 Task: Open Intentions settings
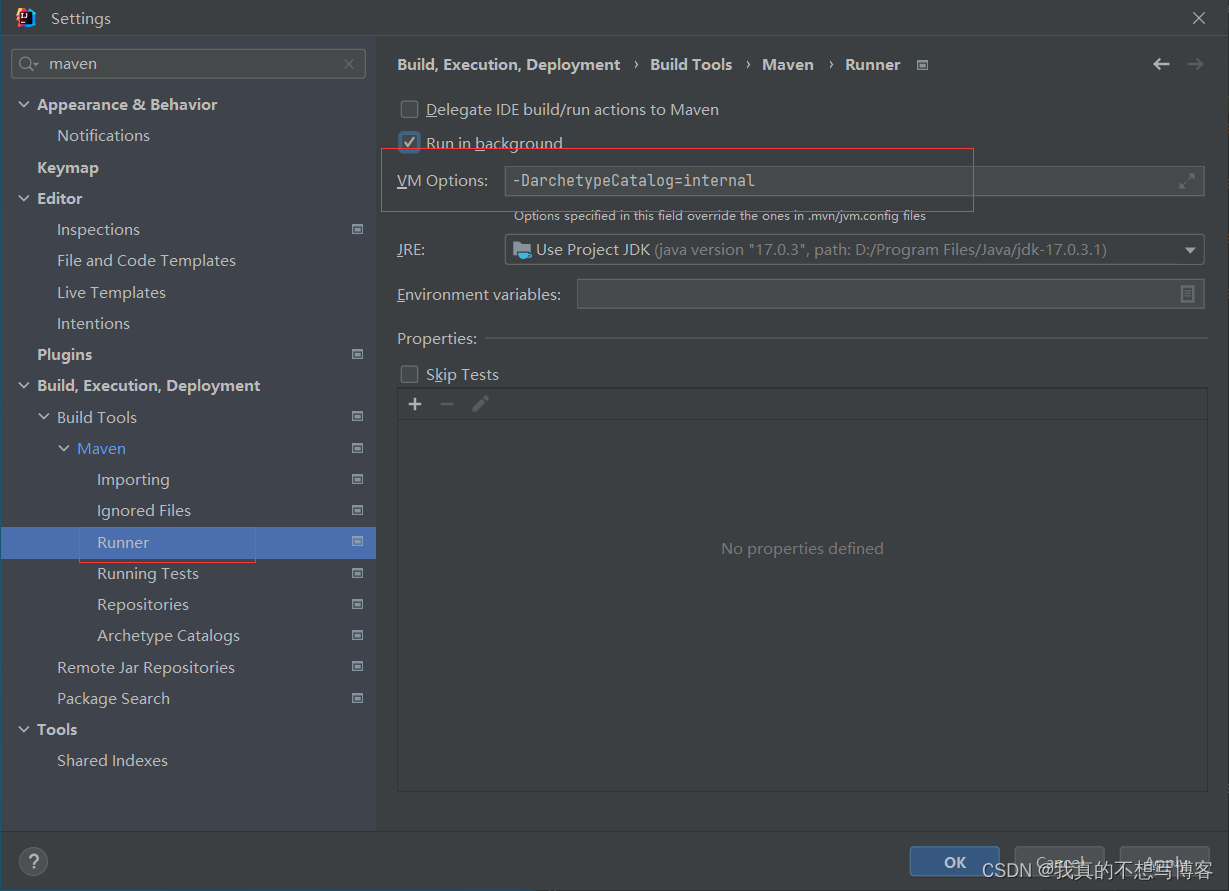click(x=93, y=323)
